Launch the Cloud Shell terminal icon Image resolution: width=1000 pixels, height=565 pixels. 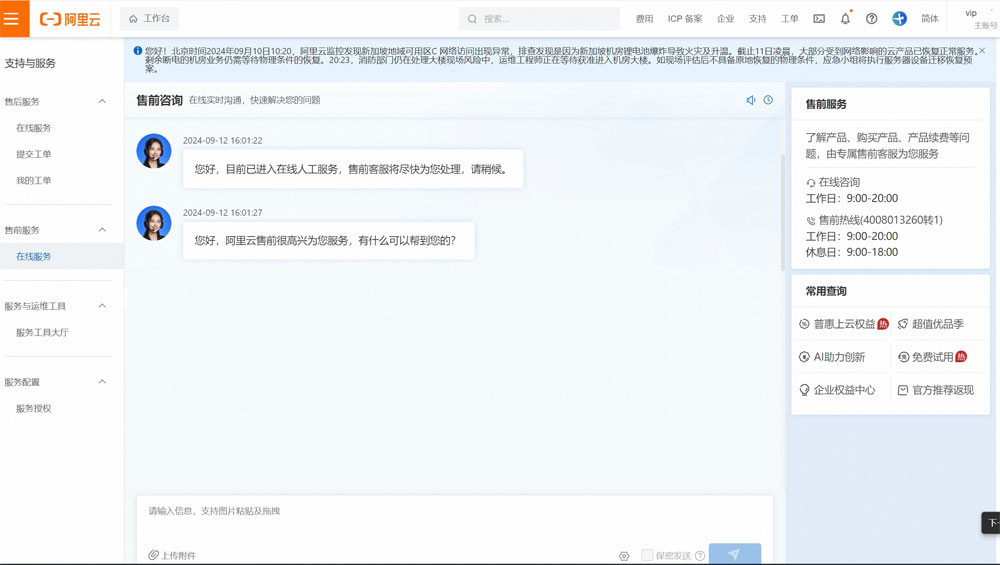819,18
